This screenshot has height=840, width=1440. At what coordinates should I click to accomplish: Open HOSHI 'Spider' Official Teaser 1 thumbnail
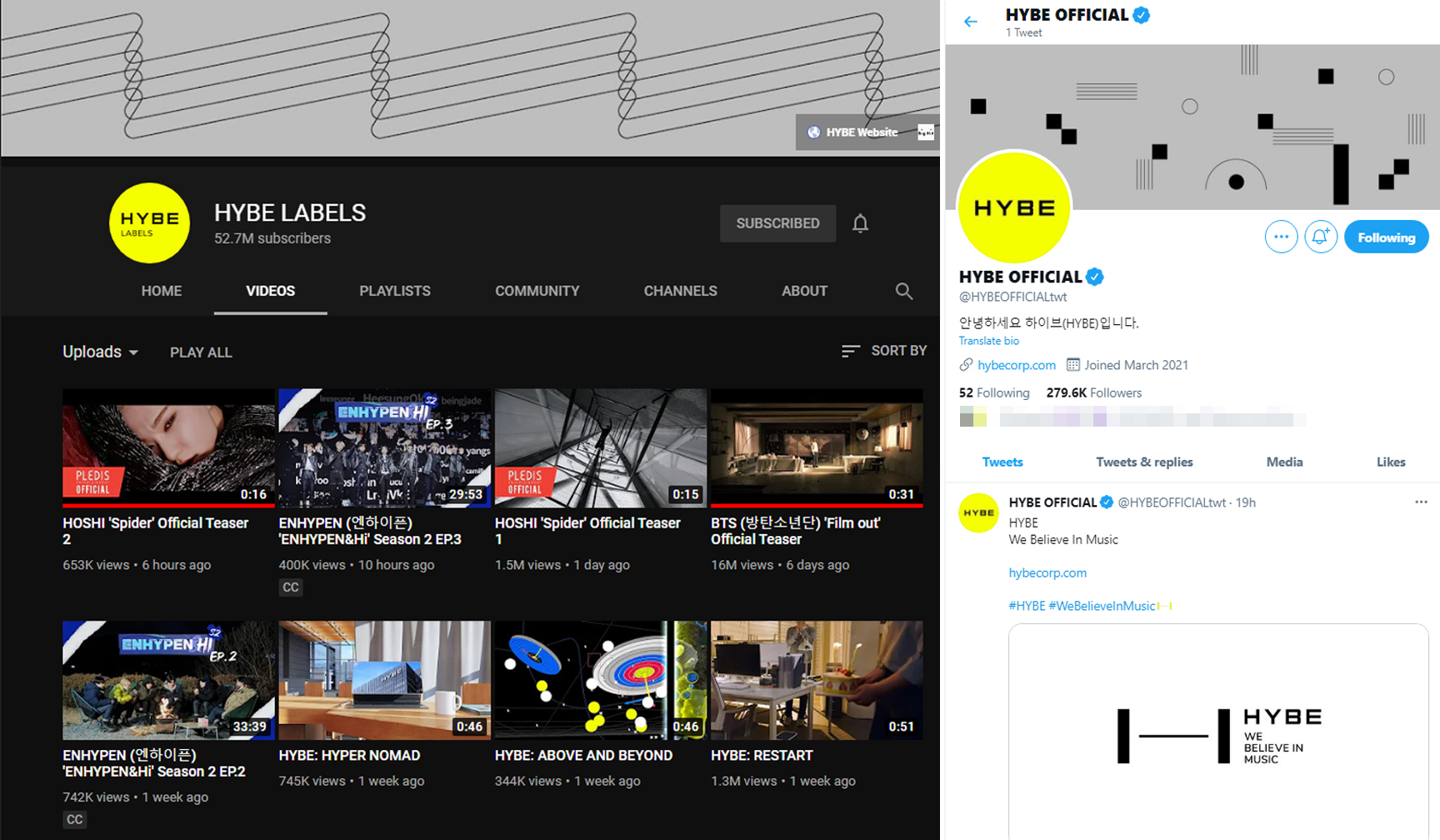[600, 448]
